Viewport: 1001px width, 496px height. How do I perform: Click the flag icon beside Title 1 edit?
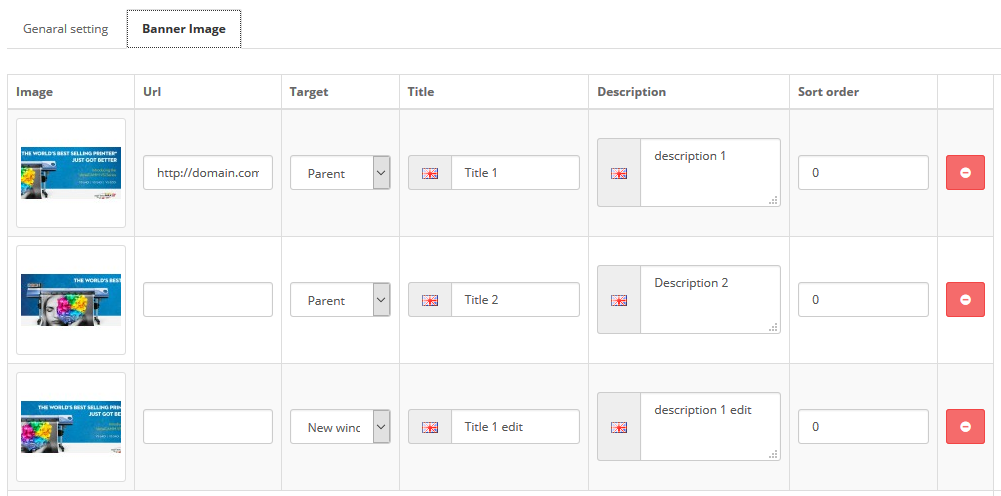(x=430, y=427)
